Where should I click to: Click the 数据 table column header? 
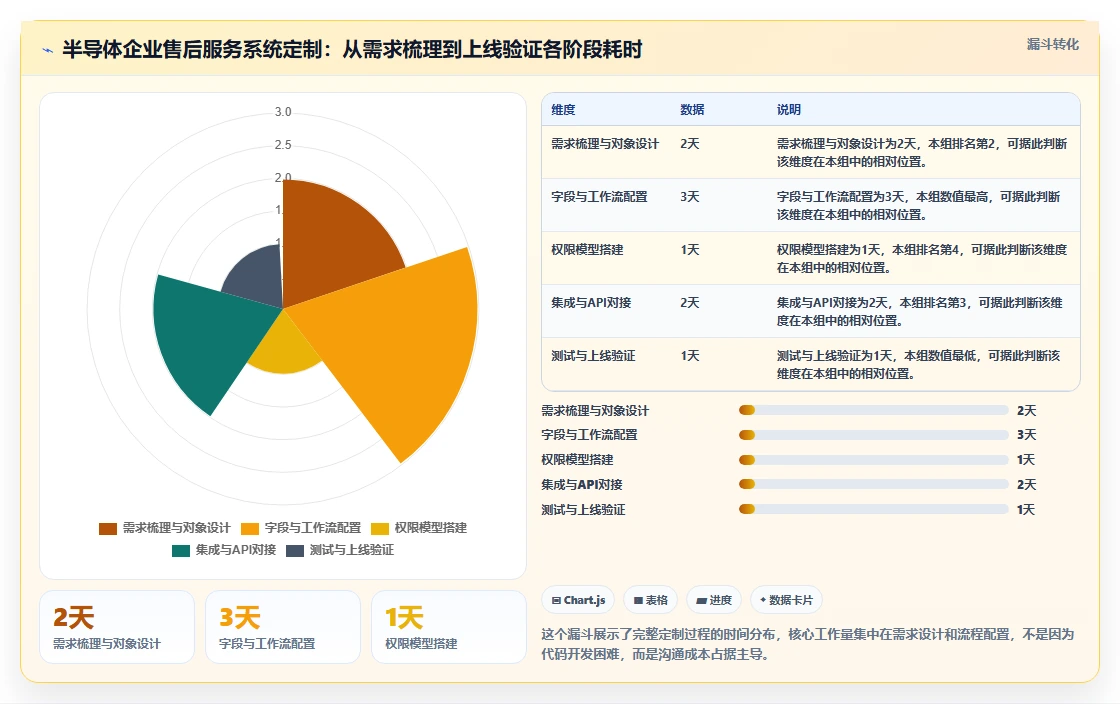tap(692, 110)
